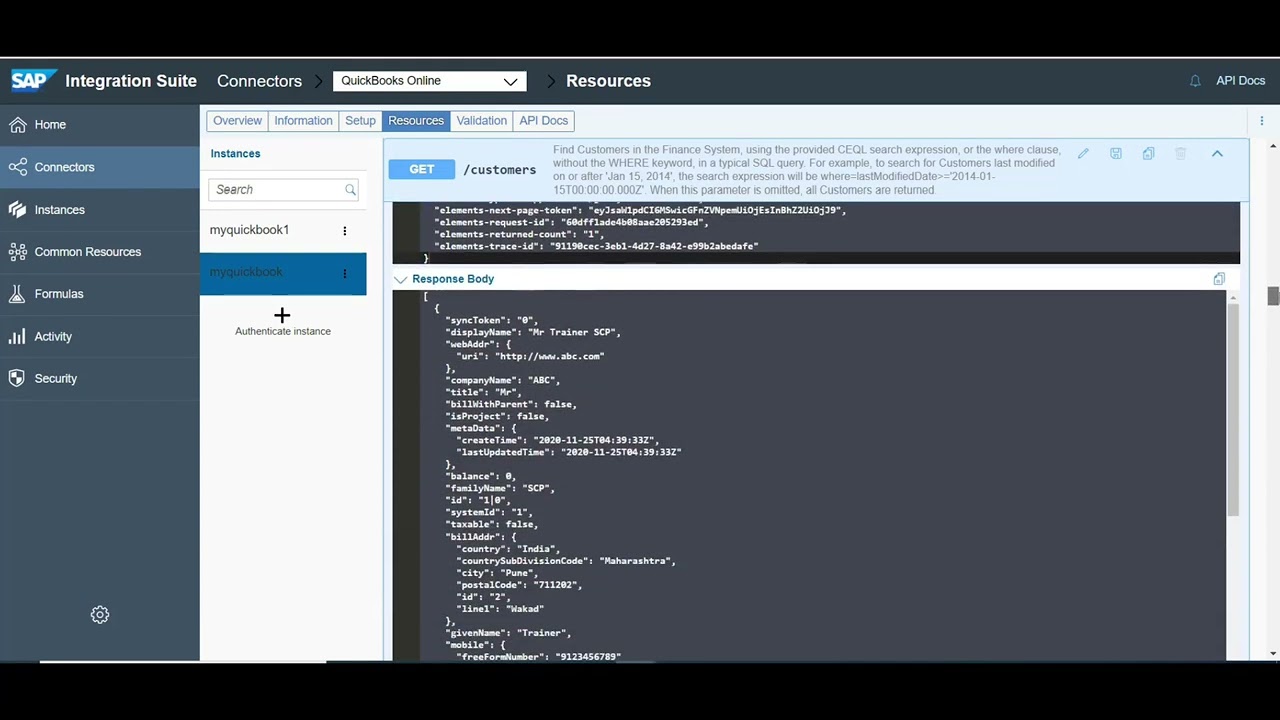Click the Home house icon
The image size is (1280, 720).
tap(17, 125)
